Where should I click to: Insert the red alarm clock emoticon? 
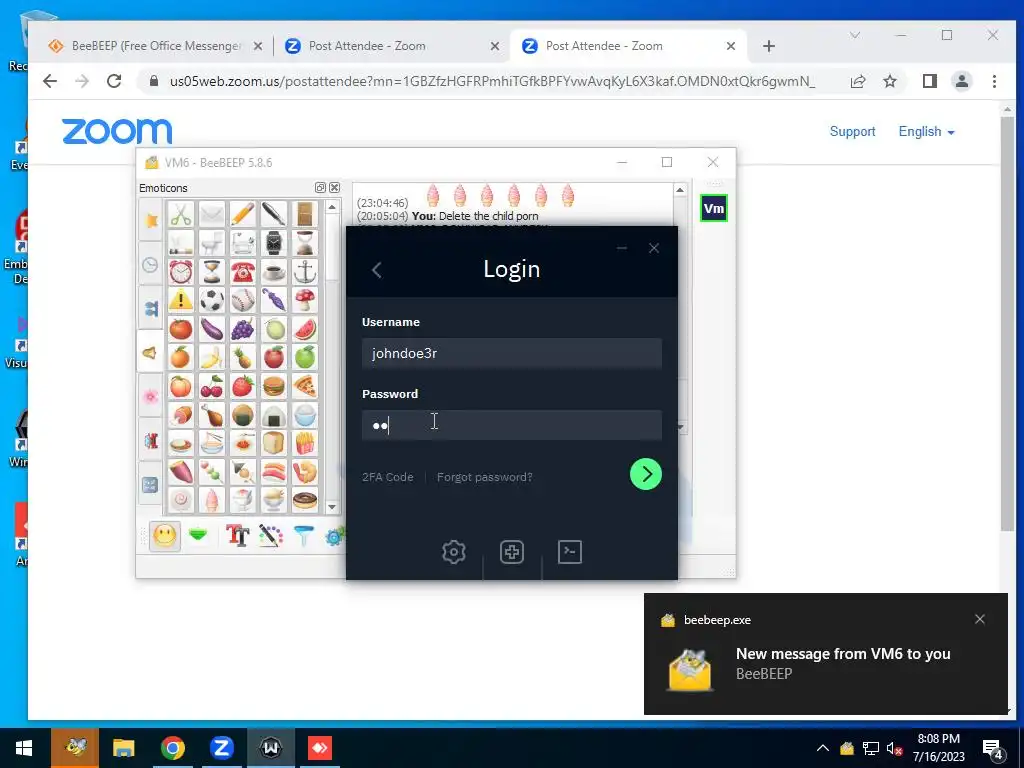point(181,272)
